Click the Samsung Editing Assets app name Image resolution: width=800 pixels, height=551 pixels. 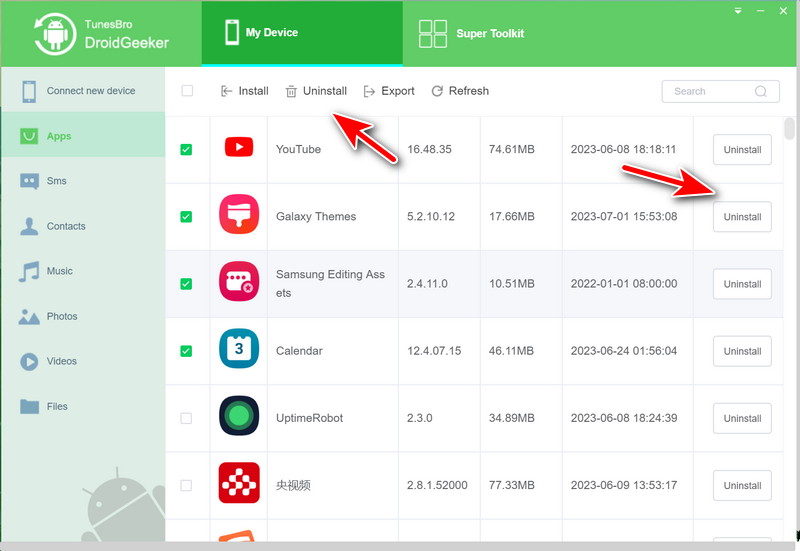[330, 284]
